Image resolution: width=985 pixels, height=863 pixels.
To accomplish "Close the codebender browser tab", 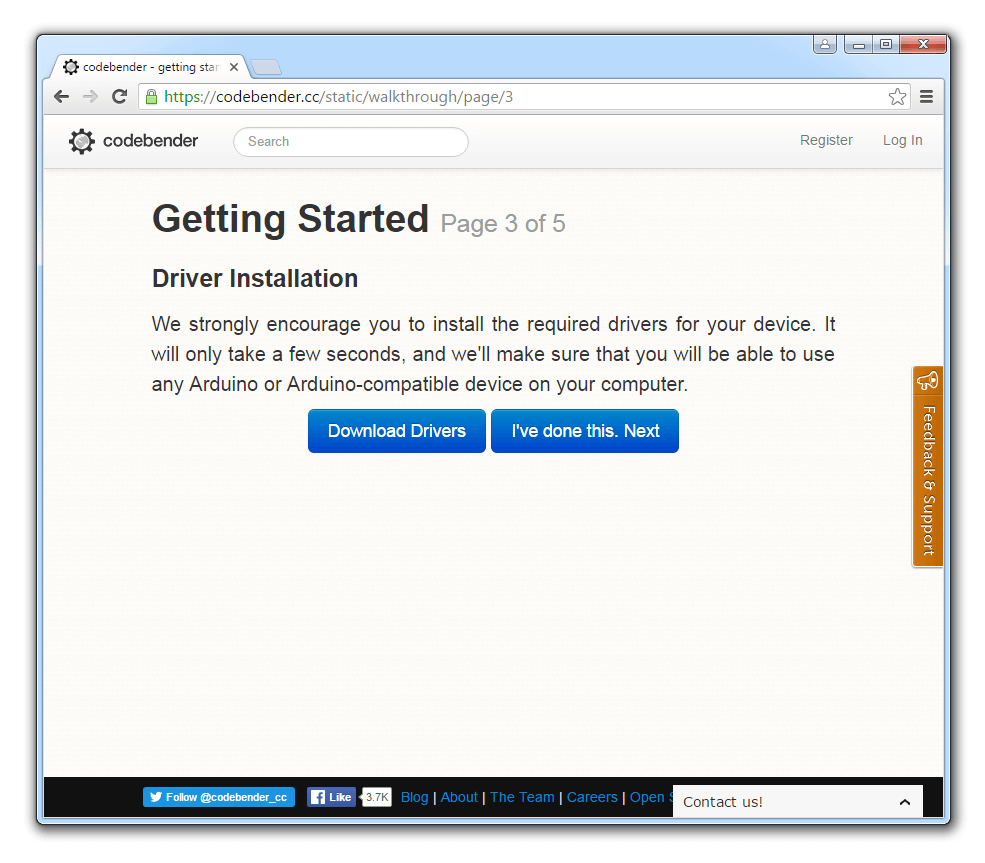I will (x=234, y=67).
